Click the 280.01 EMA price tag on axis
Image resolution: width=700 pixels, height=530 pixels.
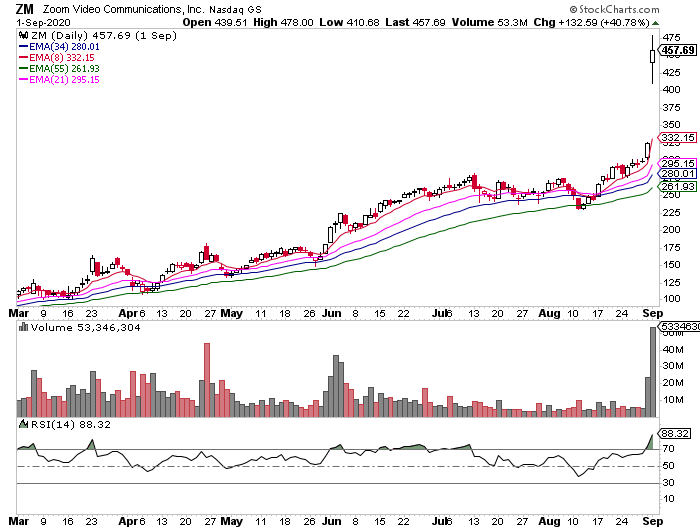[678, 174]
